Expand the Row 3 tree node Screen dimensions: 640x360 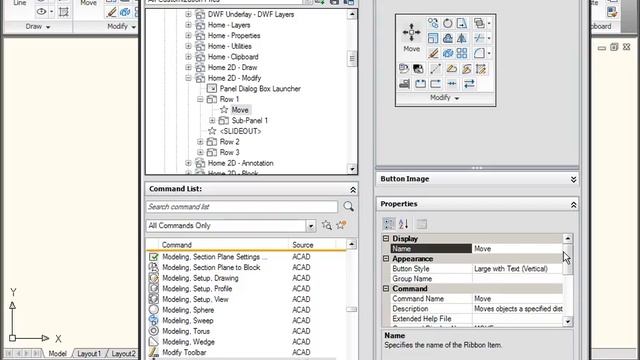pos(200,152)
